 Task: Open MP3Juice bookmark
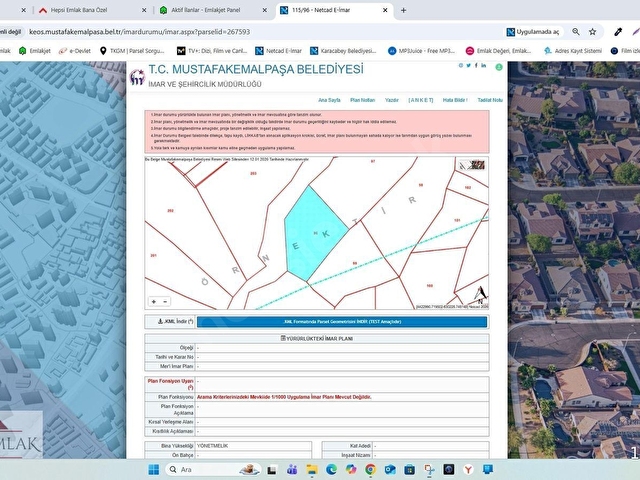421,51
